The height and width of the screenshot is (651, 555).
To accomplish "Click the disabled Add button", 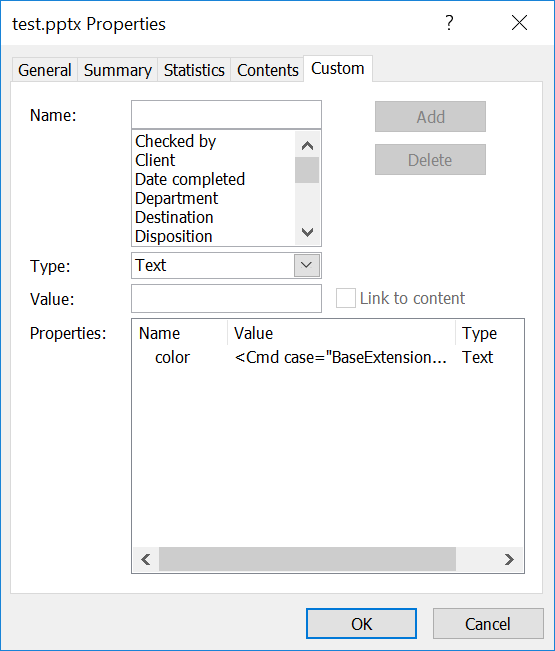I will [x=430, y=117].
